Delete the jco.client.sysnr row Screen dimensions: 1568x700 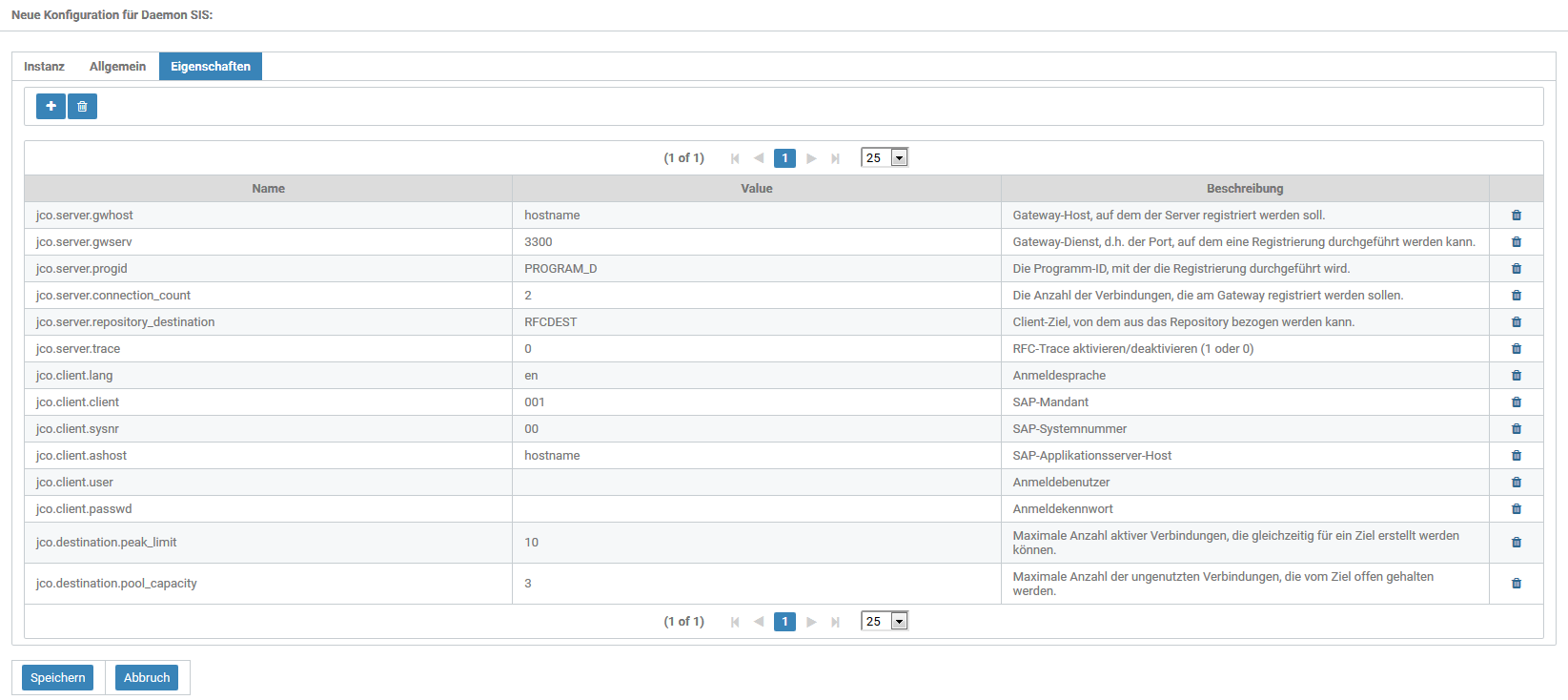click(1516, 429)
